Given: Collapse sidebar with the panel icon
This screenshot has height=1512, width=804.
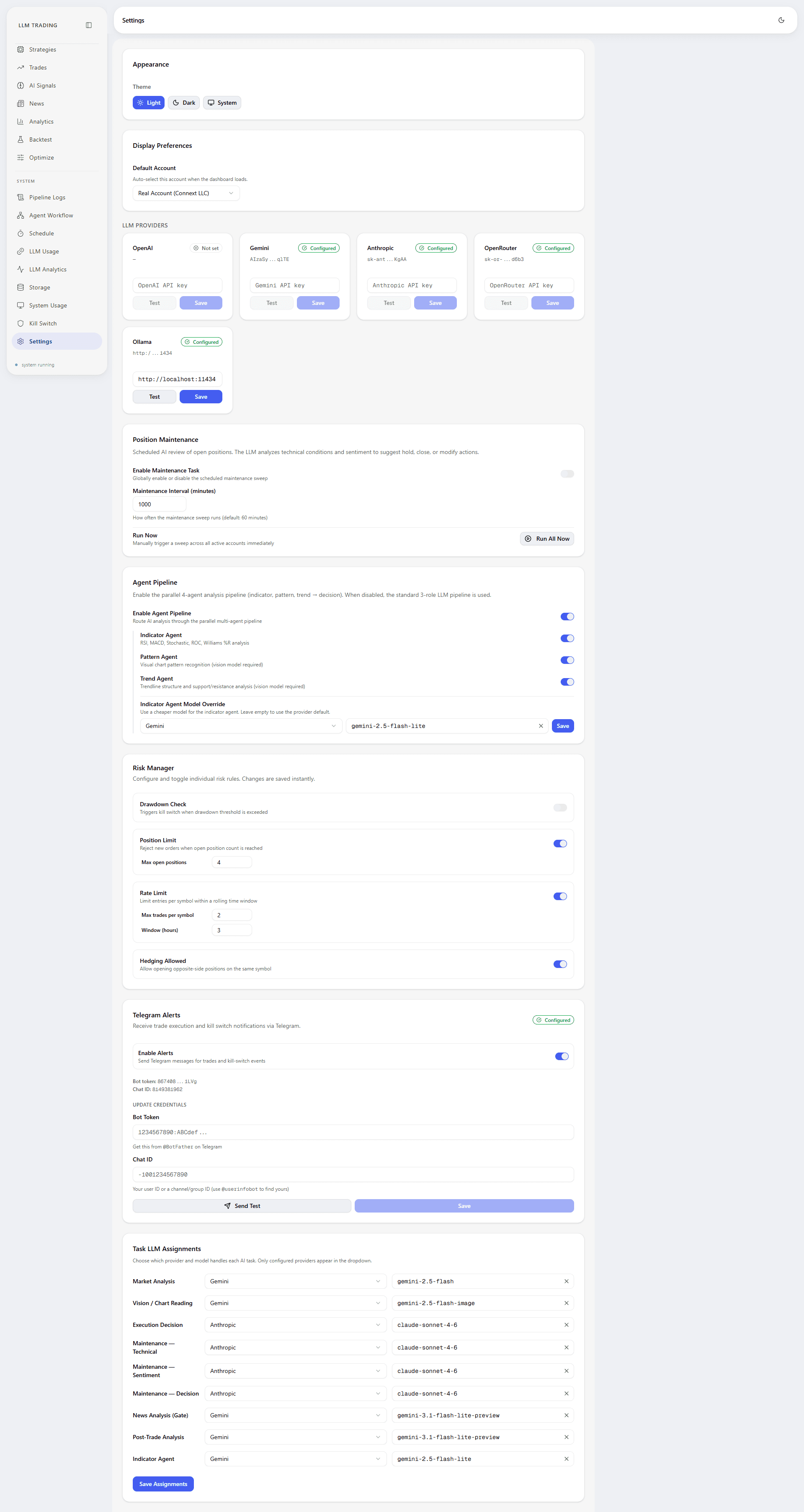Looking at the screenshot, I should 89,25.
